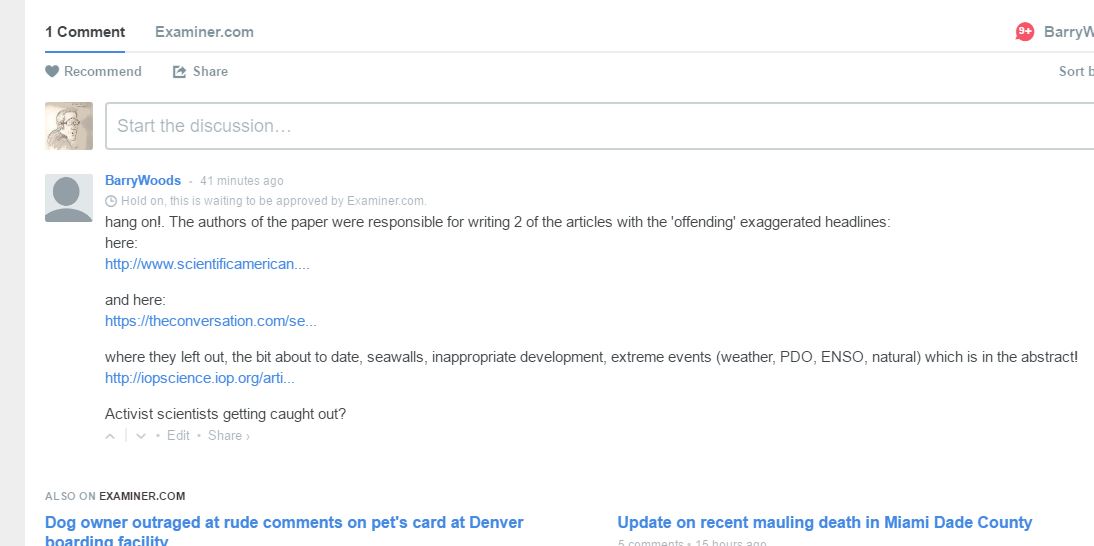Click the Share arrow icon below tabs
Viewport: 1094px width, 546px height.
180,72
